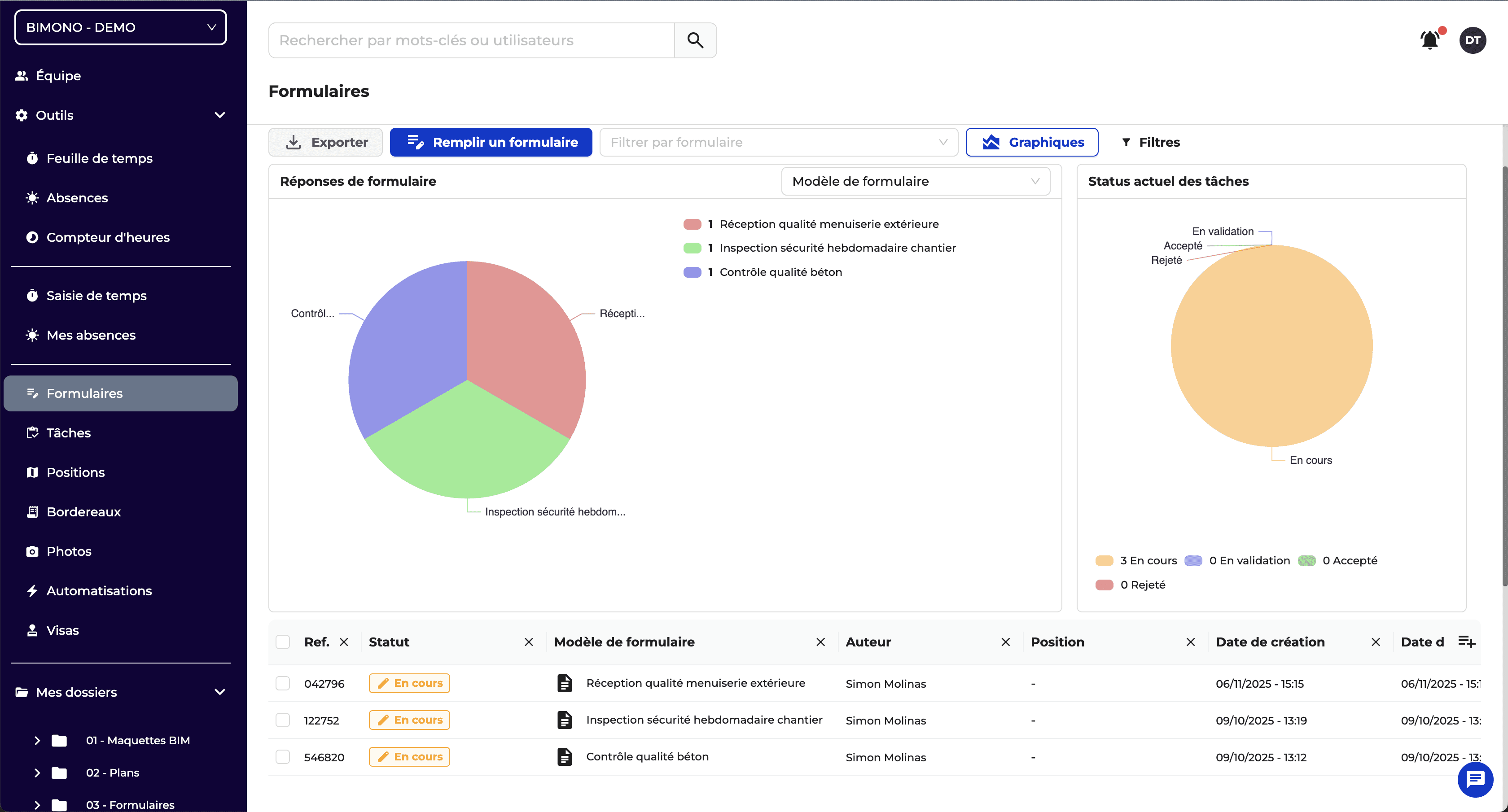Click the keyword search input field

[x=471, y=40]
